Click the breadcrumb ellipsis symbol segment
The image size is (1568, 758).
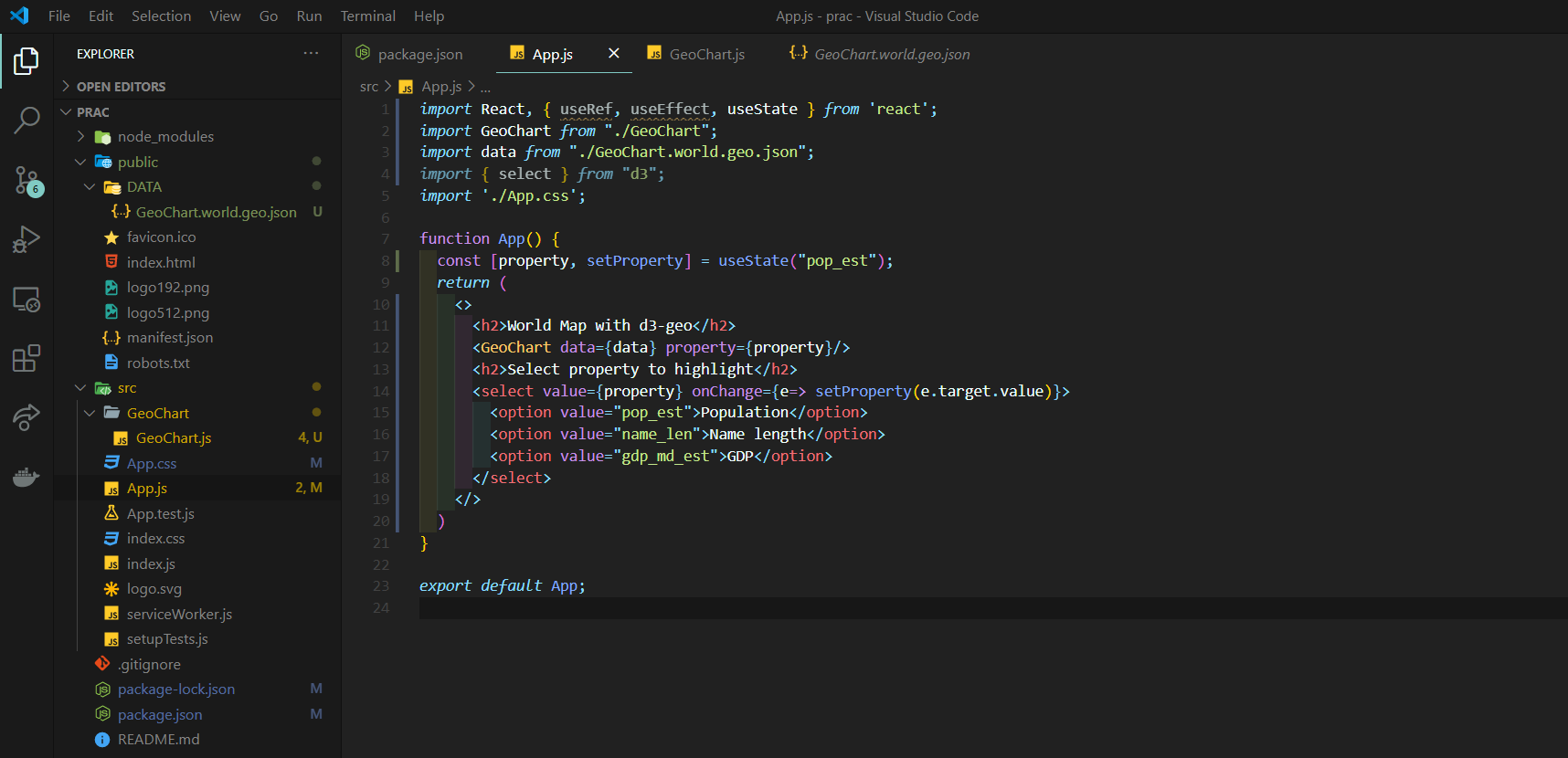[x=485, y=87]
